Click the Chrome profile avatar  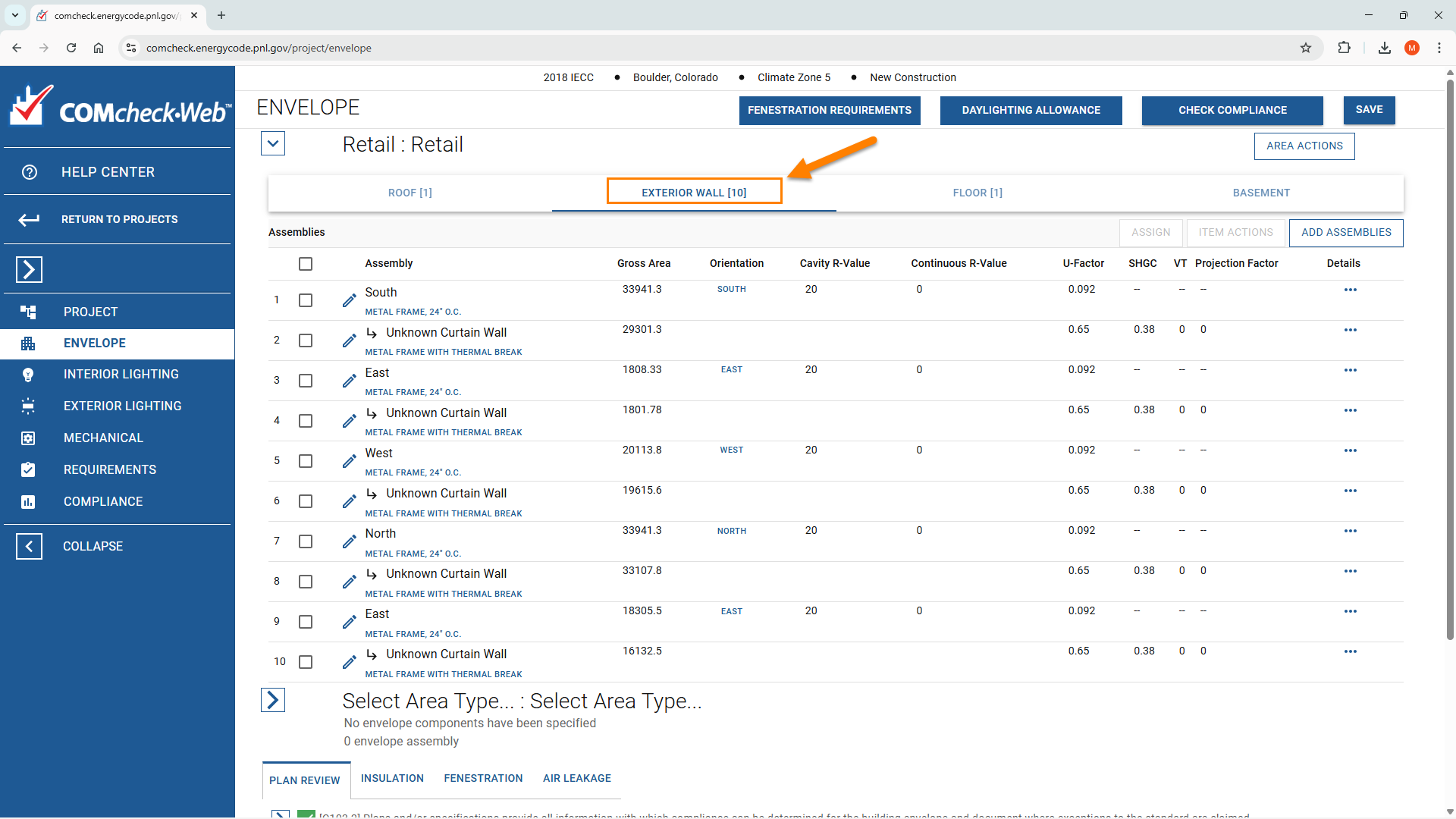click(x=1411, y=48)
